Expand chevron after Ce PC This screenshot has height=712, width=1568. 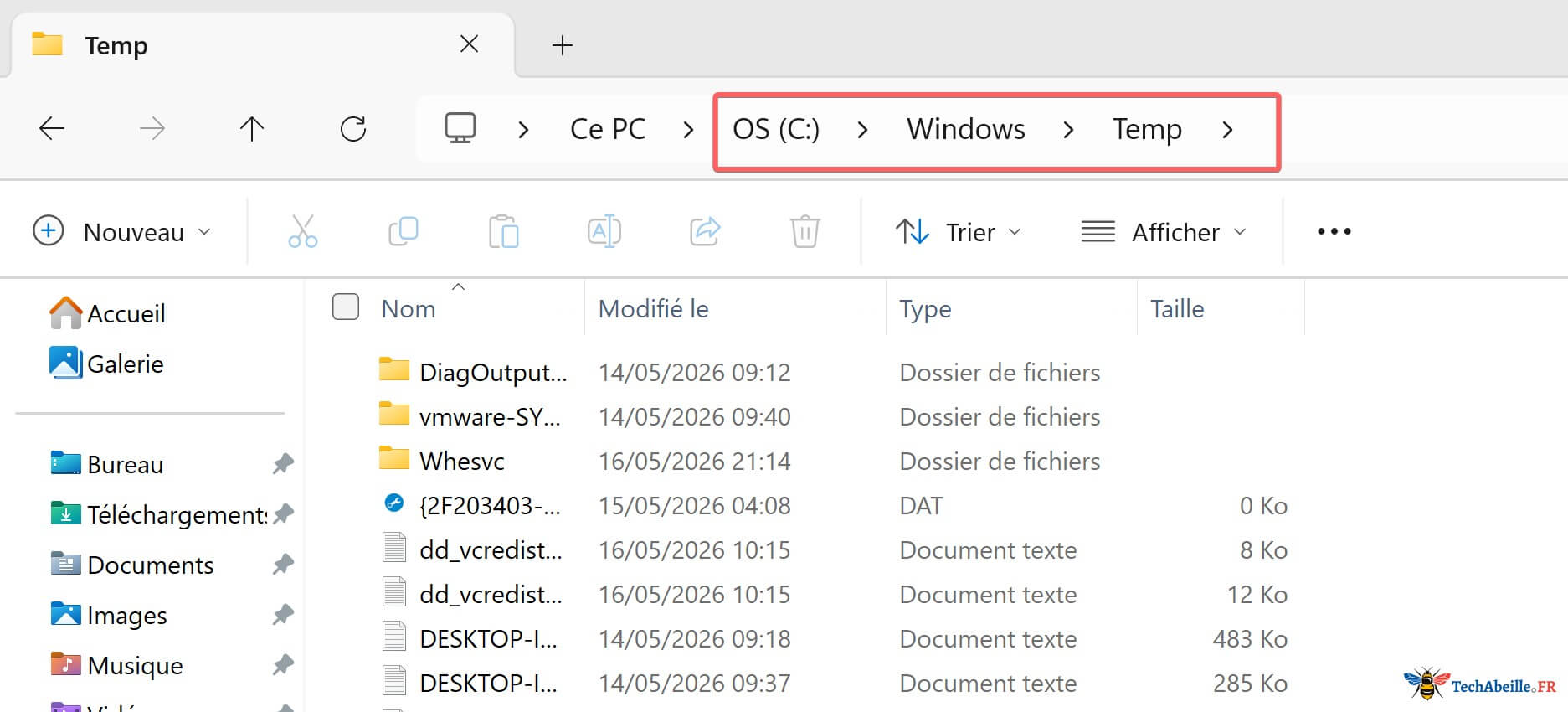coord(688,130)
